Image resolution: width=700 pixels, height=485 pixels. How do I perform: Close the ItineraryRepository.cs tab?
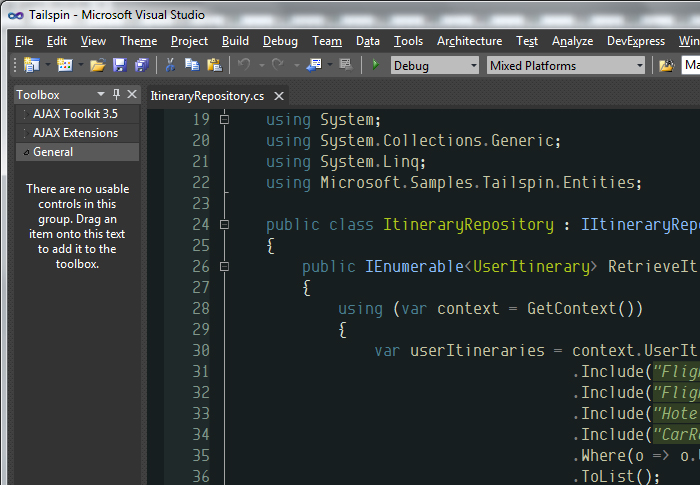(279, 96)
